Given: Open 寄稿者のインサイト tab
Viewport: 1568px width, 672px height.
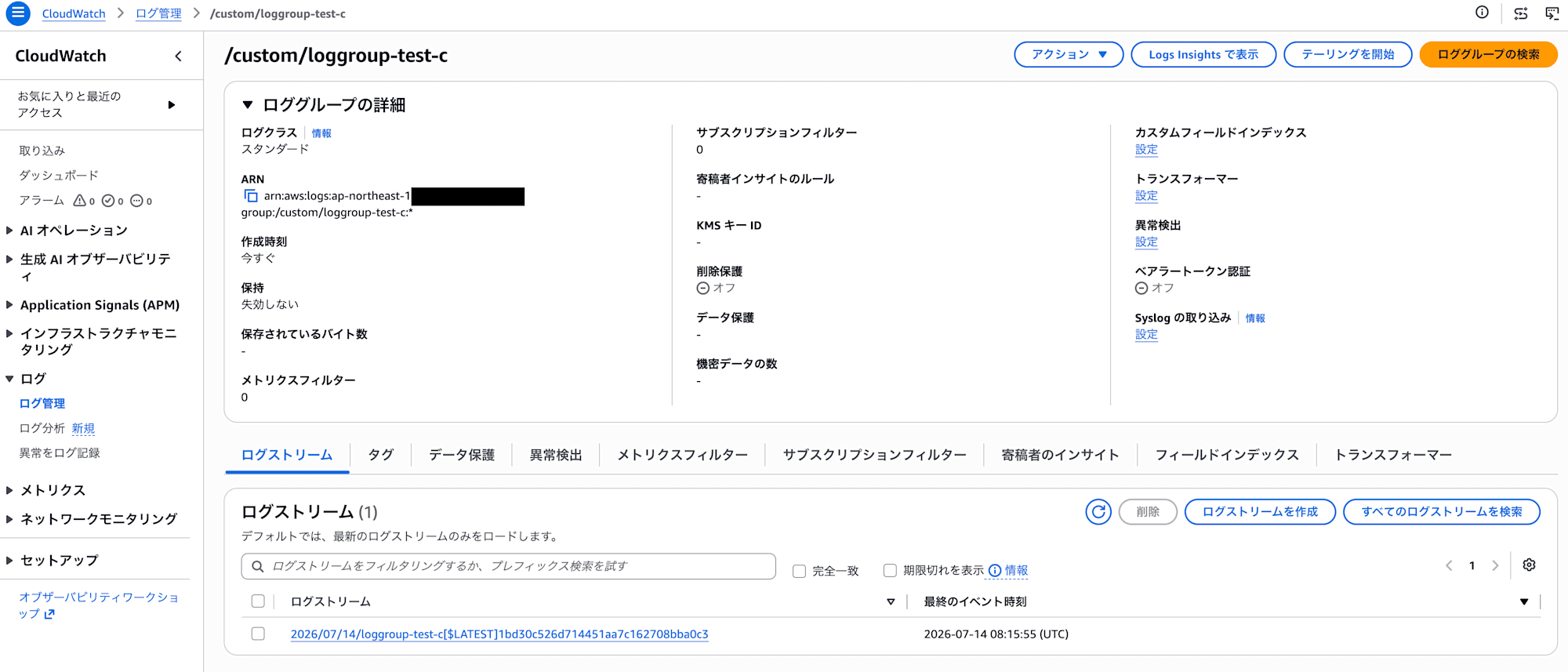Looking at the screenshot, I should click(x=1060, y=455).
